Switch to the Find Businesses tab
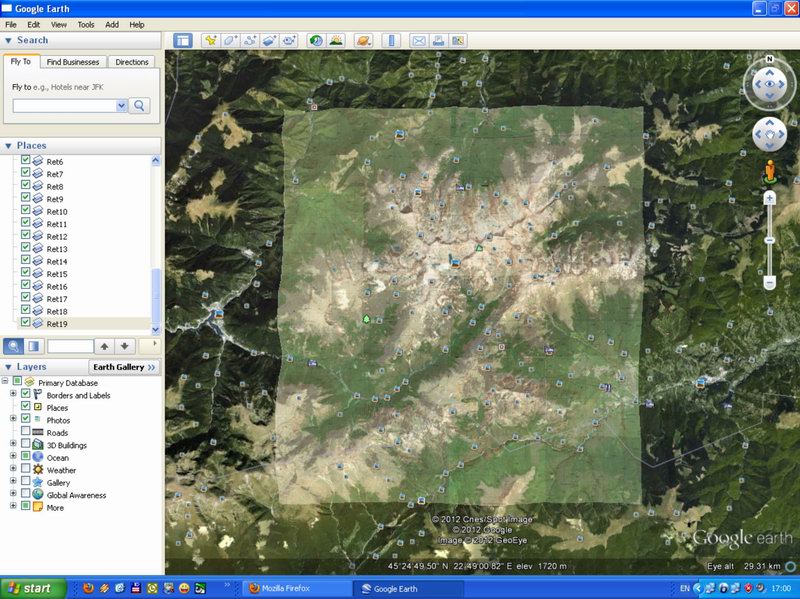Screen dimensions: 800x599 pyautogui.click(x=73, y=62)
